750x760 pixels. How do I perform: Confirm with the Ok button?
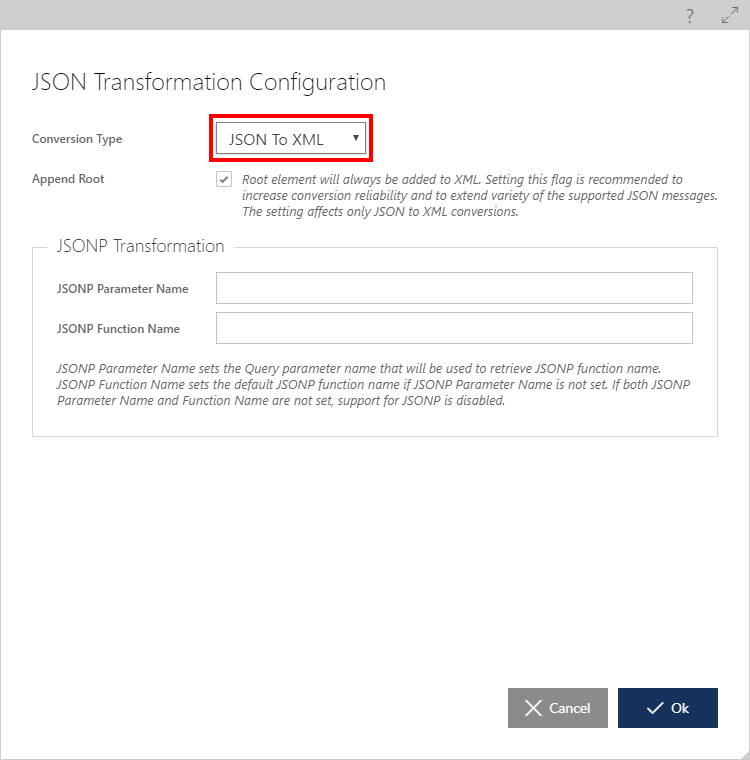[x=668, y=708]
